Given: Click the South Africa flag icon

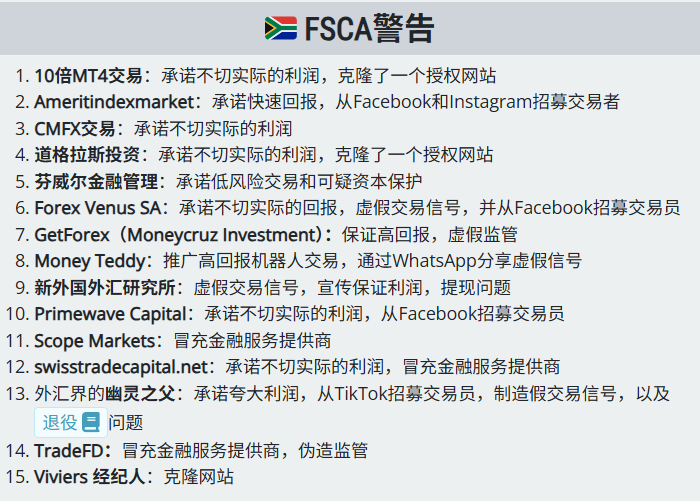Looking at the screenshot, I should pos(281,28).
